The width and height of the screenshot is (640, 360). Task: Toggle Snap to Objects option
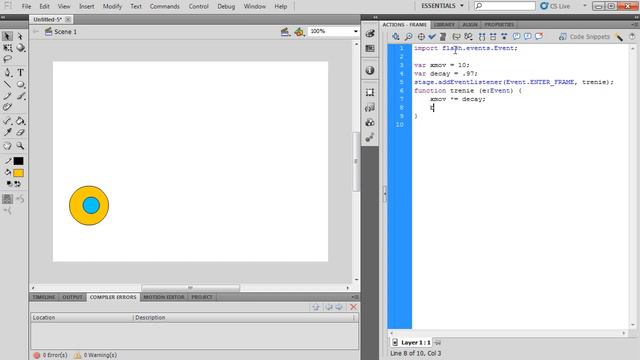pos(7,199)
